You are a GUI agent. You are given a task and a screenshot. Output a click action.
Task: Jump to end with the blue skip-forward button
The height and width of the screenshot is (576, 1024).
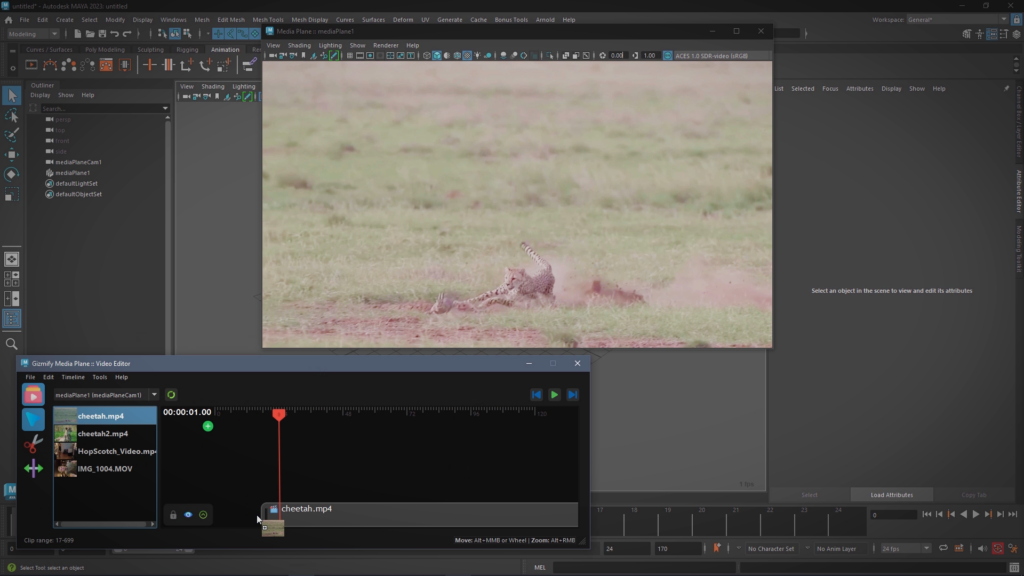(x=573, y=394)
